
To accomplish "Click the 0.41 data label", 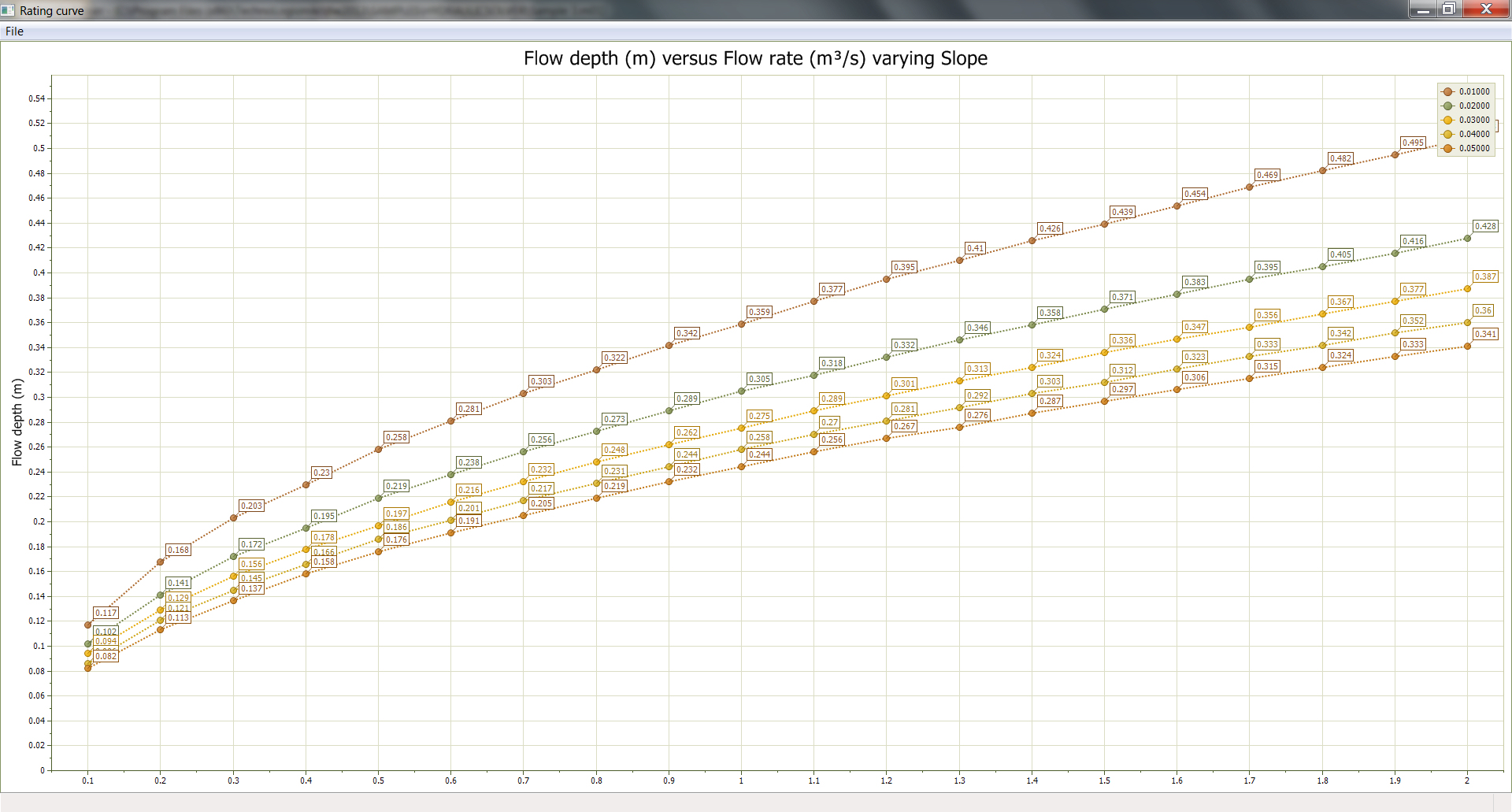I will coord(975,248).
